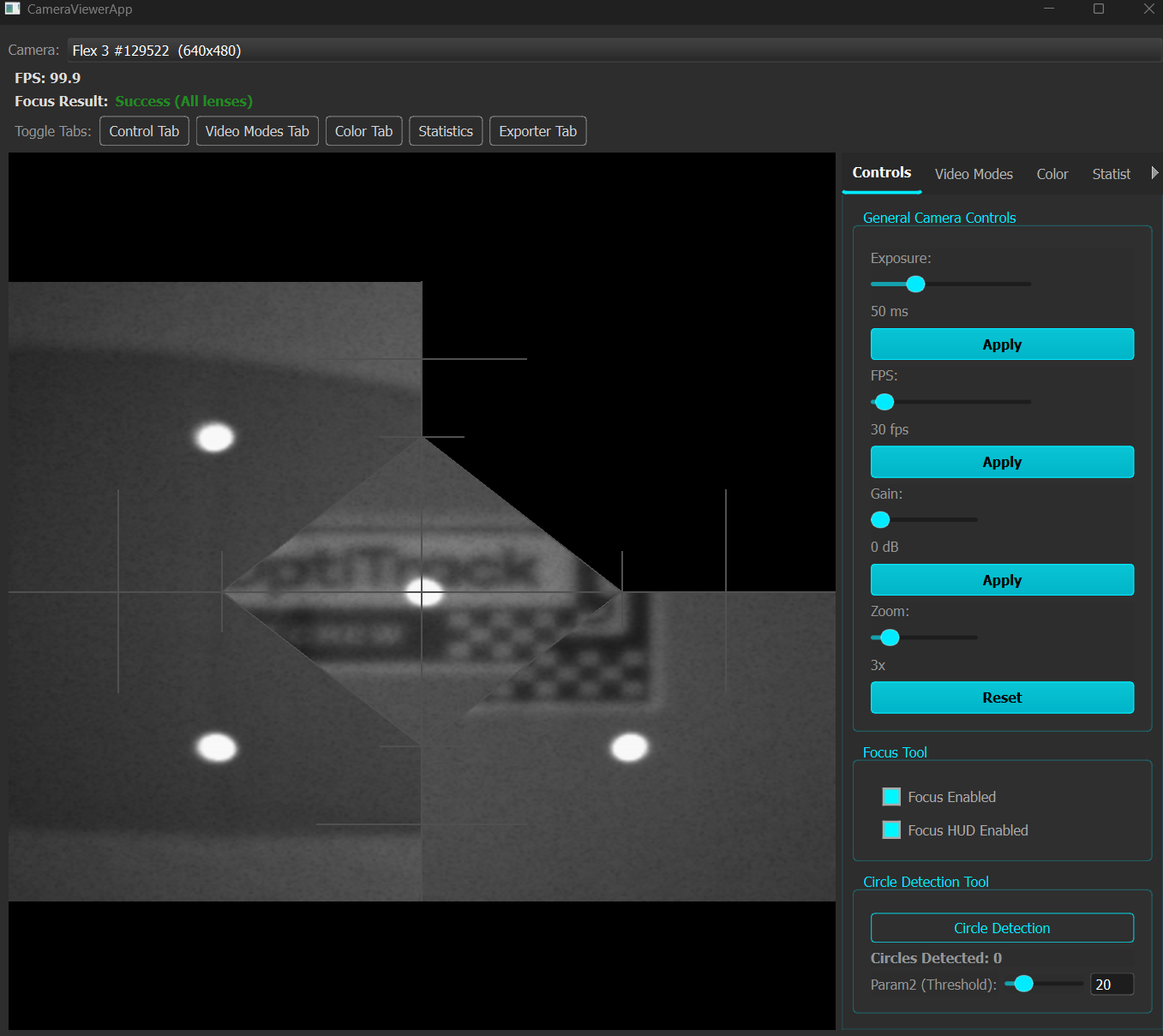Toggle the Control Tab visibility button

(144, 130)
